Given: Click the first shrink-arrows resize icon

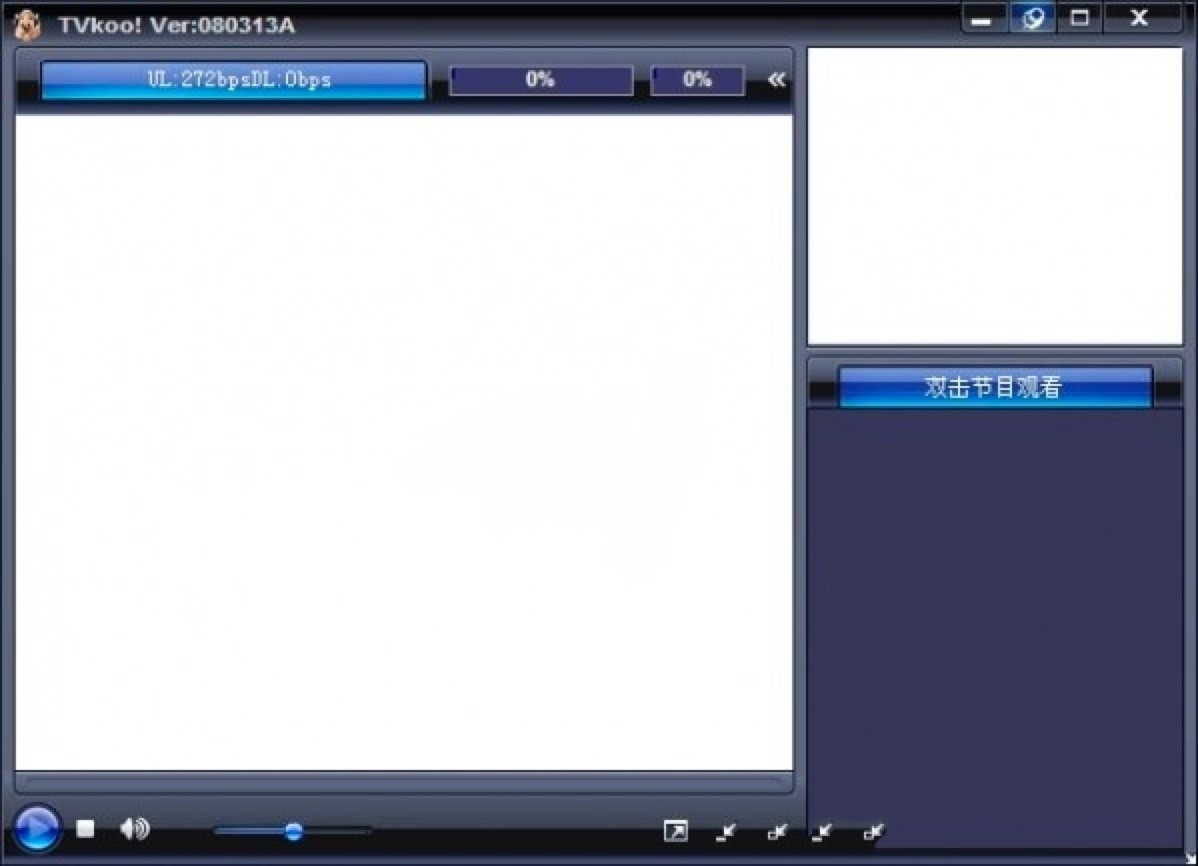Looking at the screenshot, I should (x=727, y=831).
